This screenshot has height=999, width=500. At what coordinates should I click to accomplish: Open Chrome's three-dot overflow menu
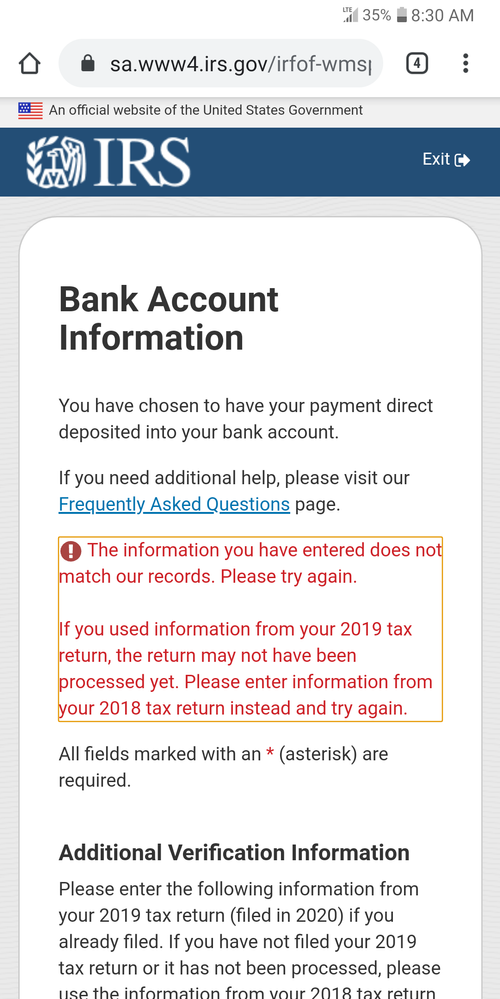(x=466, y=63)
